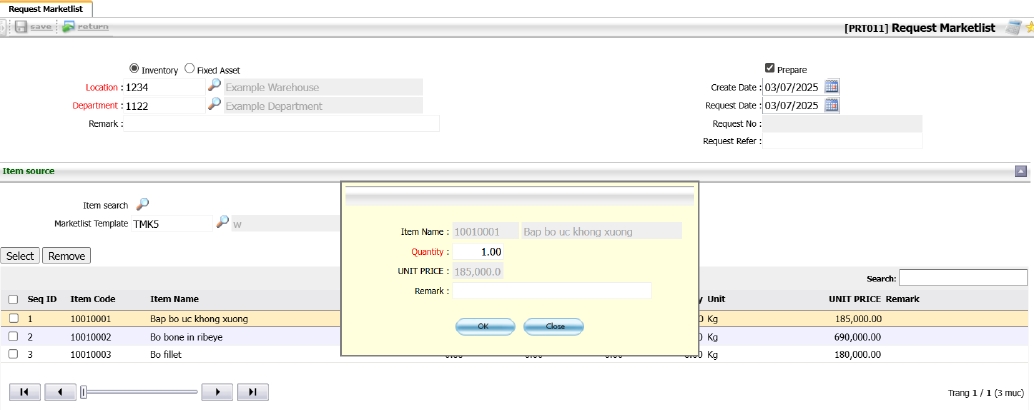
Task: Go to the next page of results
Action: (x=217, y=392)
